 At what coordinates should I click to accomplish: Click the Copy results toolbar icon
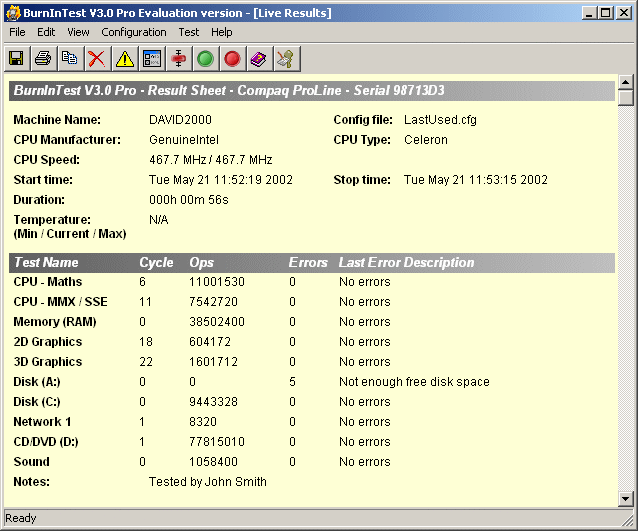70,59
